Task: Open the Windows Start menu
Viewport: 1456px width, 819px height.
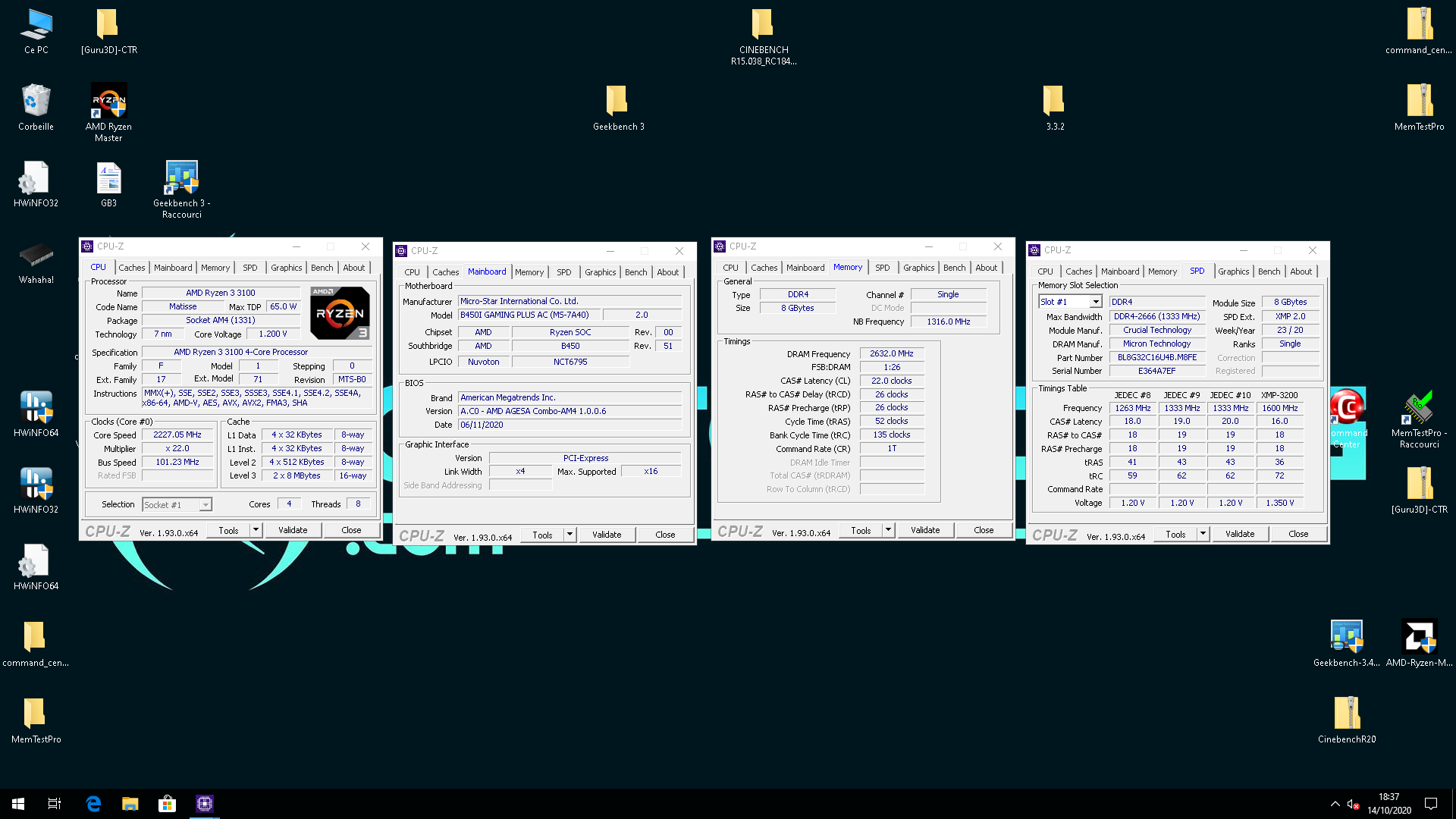Action: click(18, 804)
